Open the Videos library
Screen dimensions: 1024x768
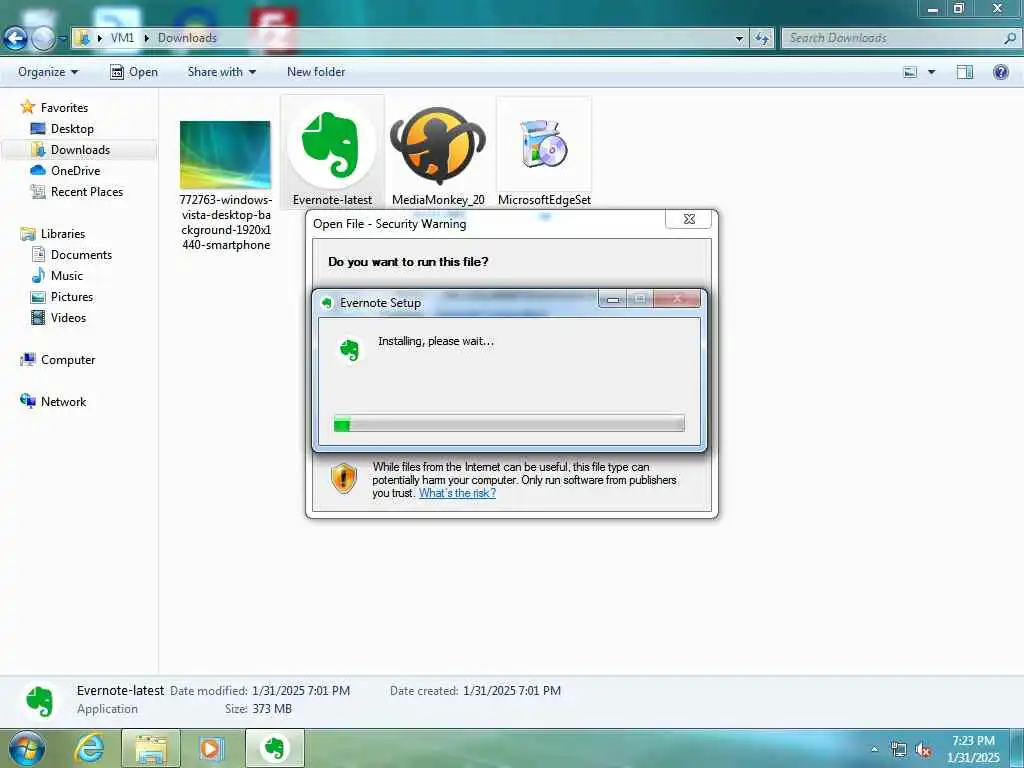pos(69,317)
